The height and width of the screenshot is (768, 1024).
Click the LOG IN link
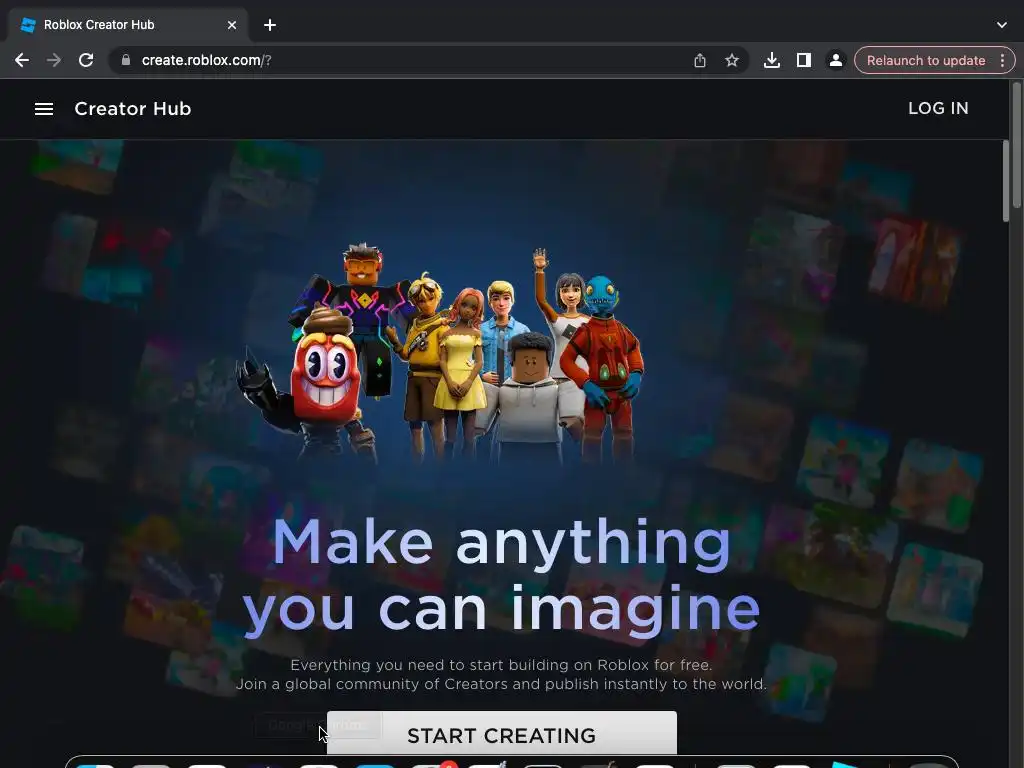[938, 108]
